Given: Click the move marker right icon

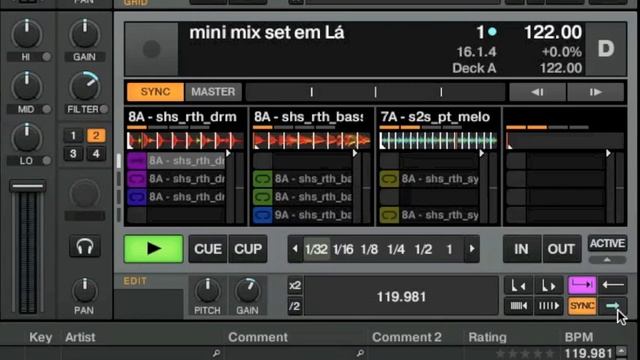Looking at the screenshot, I should coord(549,285).
